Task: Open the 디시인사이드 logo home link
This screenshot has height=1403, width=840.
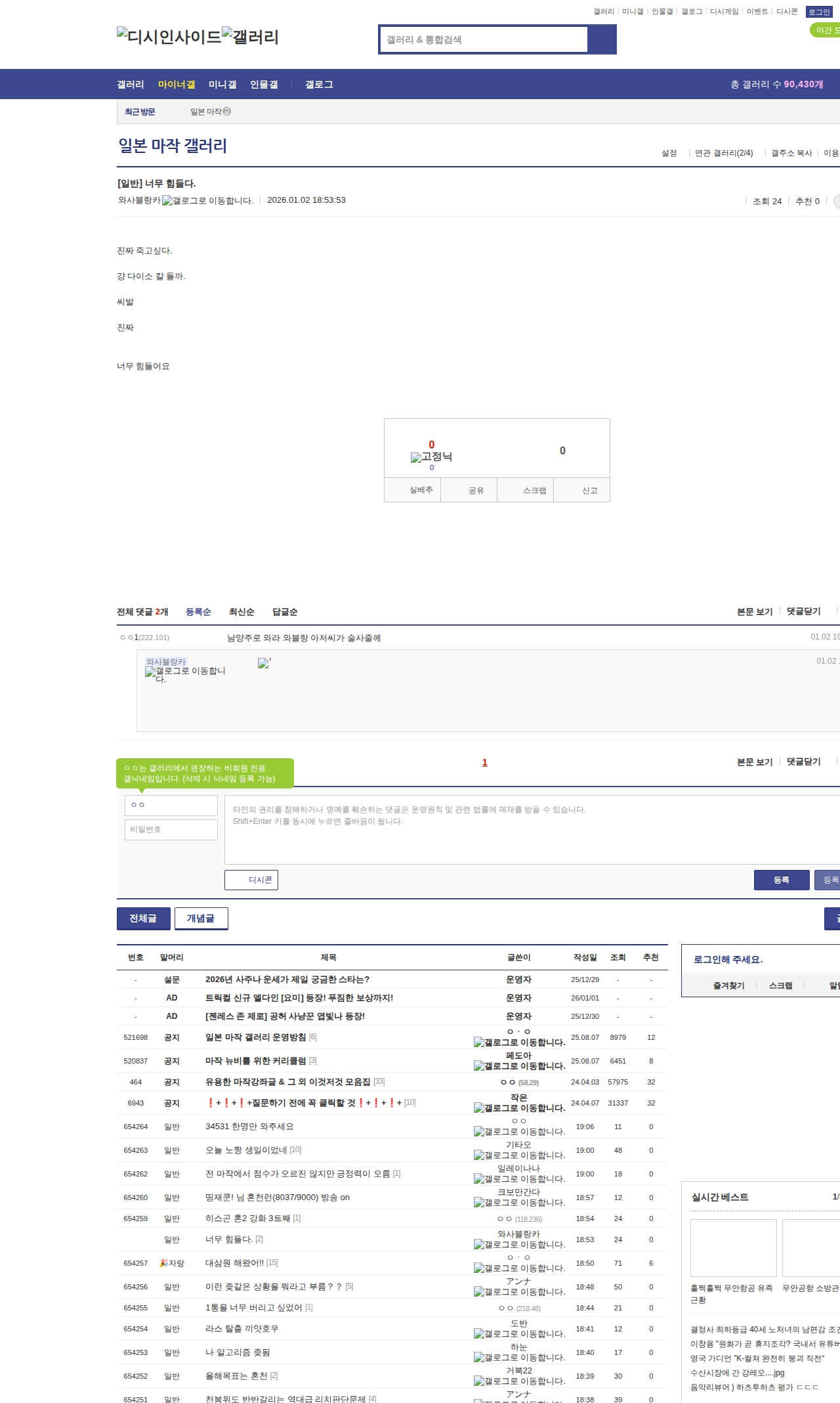Action: click(x=169, y=37)
